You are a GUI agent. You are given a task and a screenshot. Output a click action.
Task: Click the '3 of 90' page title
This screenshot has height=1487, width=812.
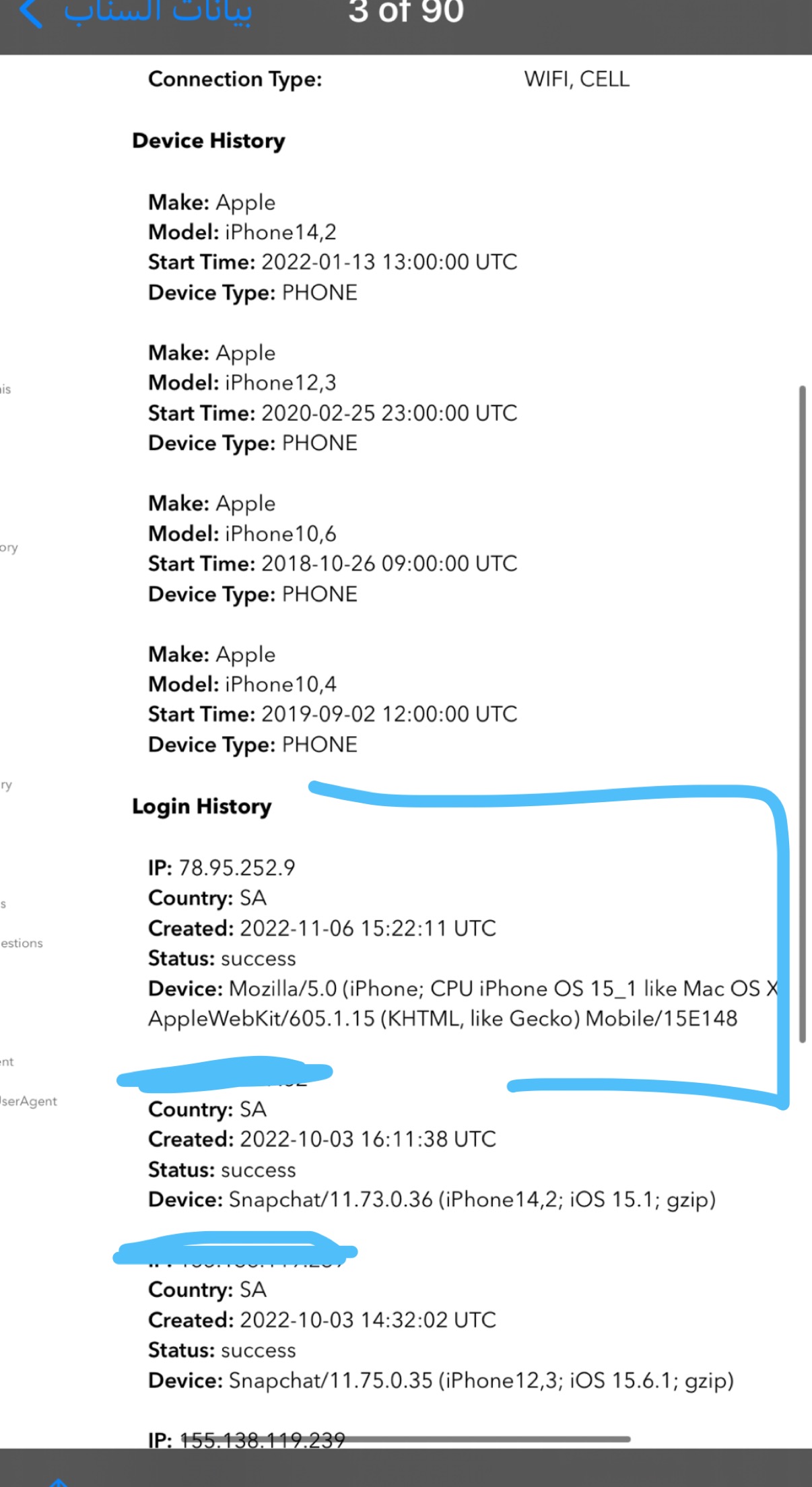[406, 11]
